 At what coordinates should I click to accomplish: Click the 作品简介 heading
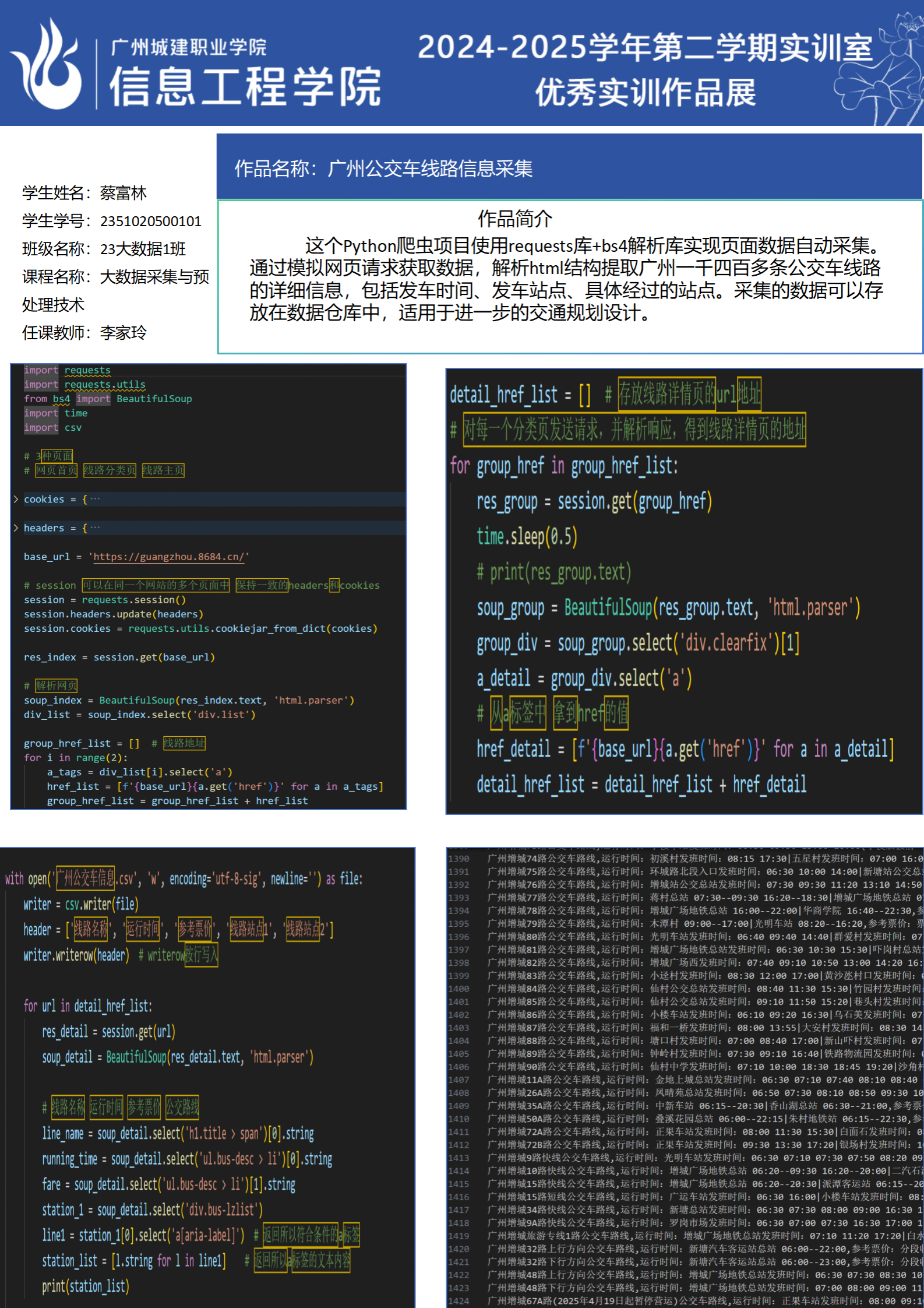click(x=514, y=219)
